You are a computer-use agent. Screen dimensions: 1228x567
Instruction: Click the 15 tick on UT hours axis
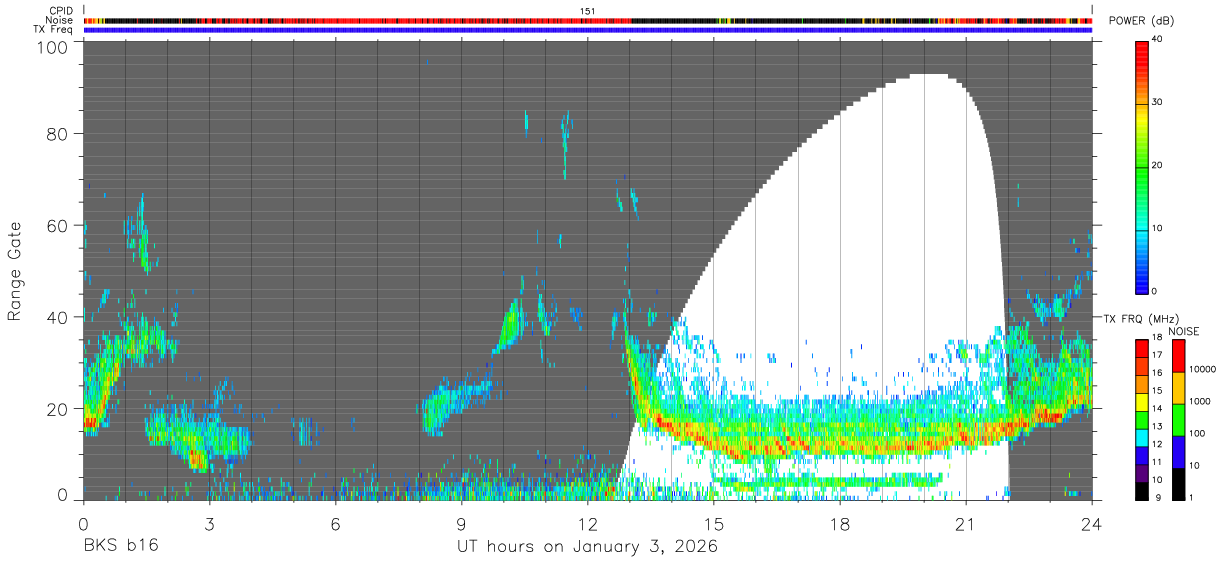point(714,523)
